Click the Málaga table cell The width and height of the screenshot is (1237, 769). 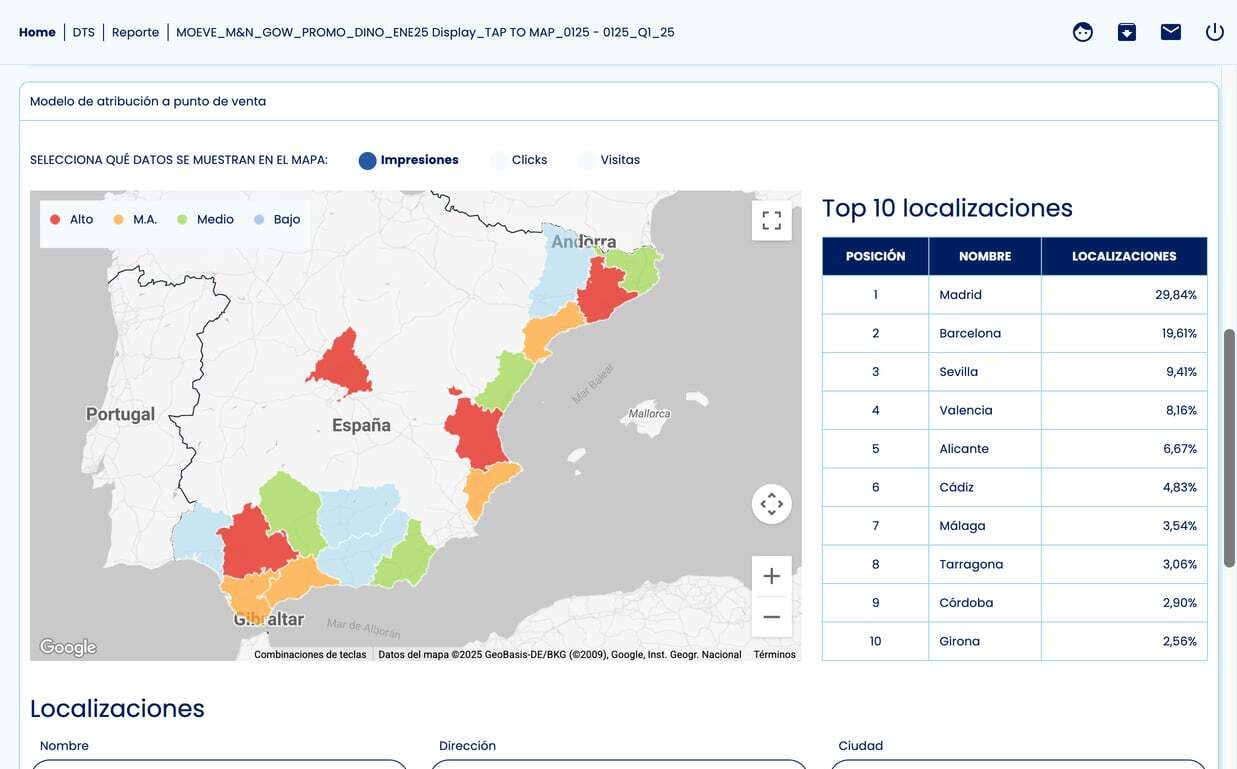(985, 526)
